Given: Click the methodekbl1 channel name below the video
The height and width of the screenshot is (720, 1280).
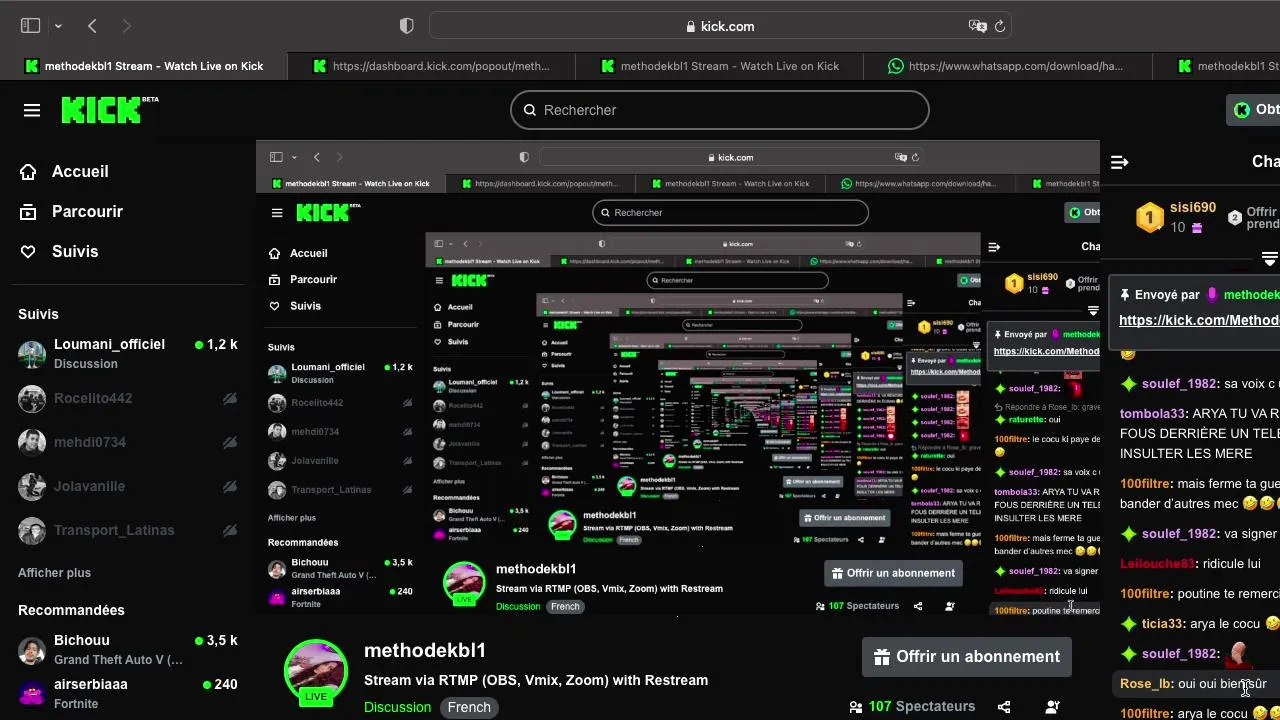Looking at the screenshot, I should click(425, 650).
